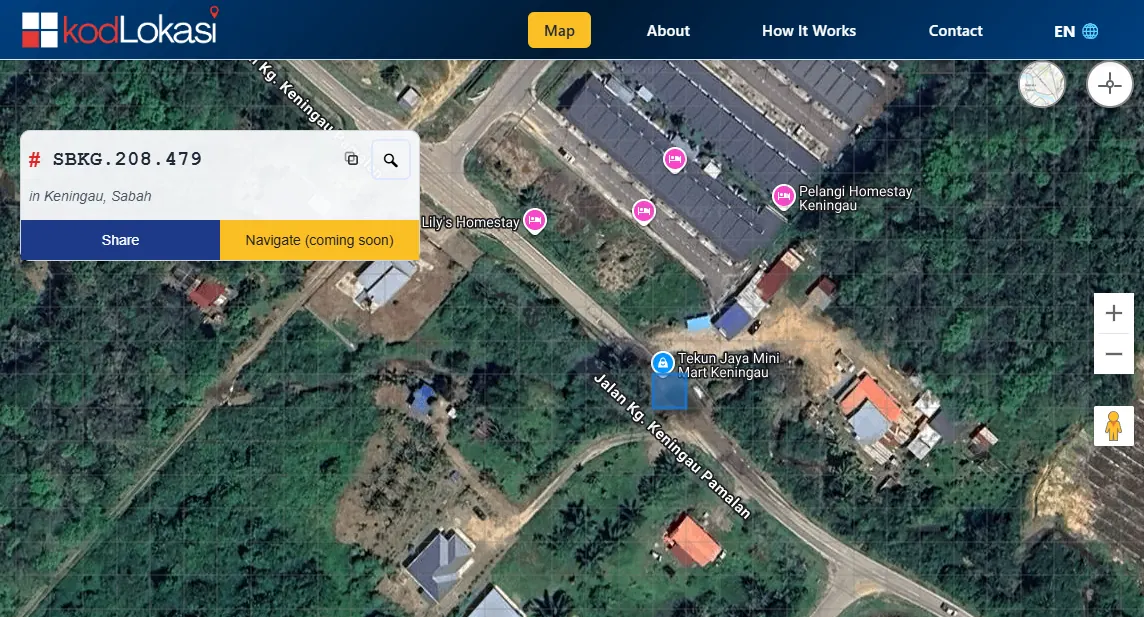The height and width of the screenshot is (617, 1144).
Task: Switch to the Map tab
Action: 559,30
